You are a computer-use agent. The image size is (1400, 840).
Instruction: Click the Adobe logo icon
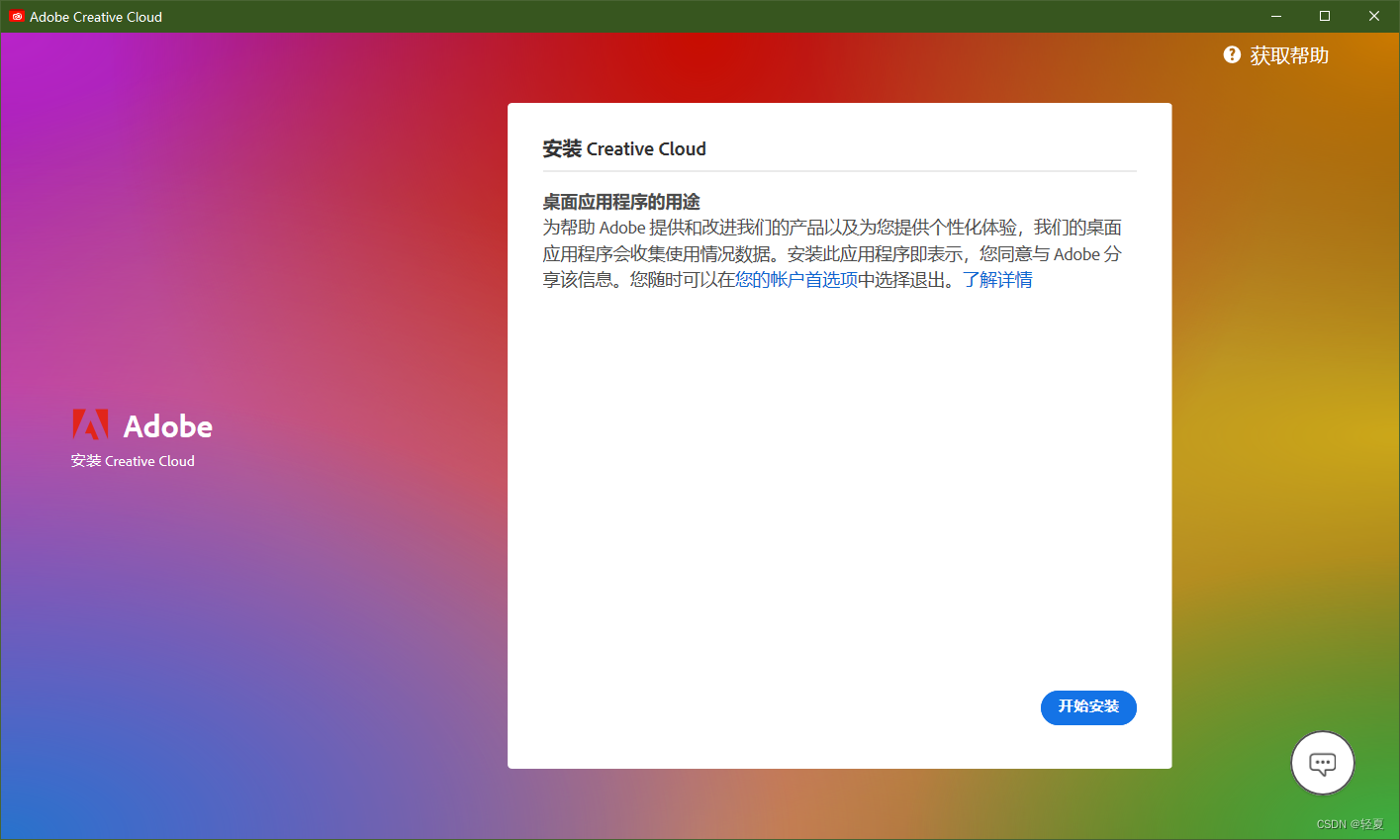click(x=90, y=425)
